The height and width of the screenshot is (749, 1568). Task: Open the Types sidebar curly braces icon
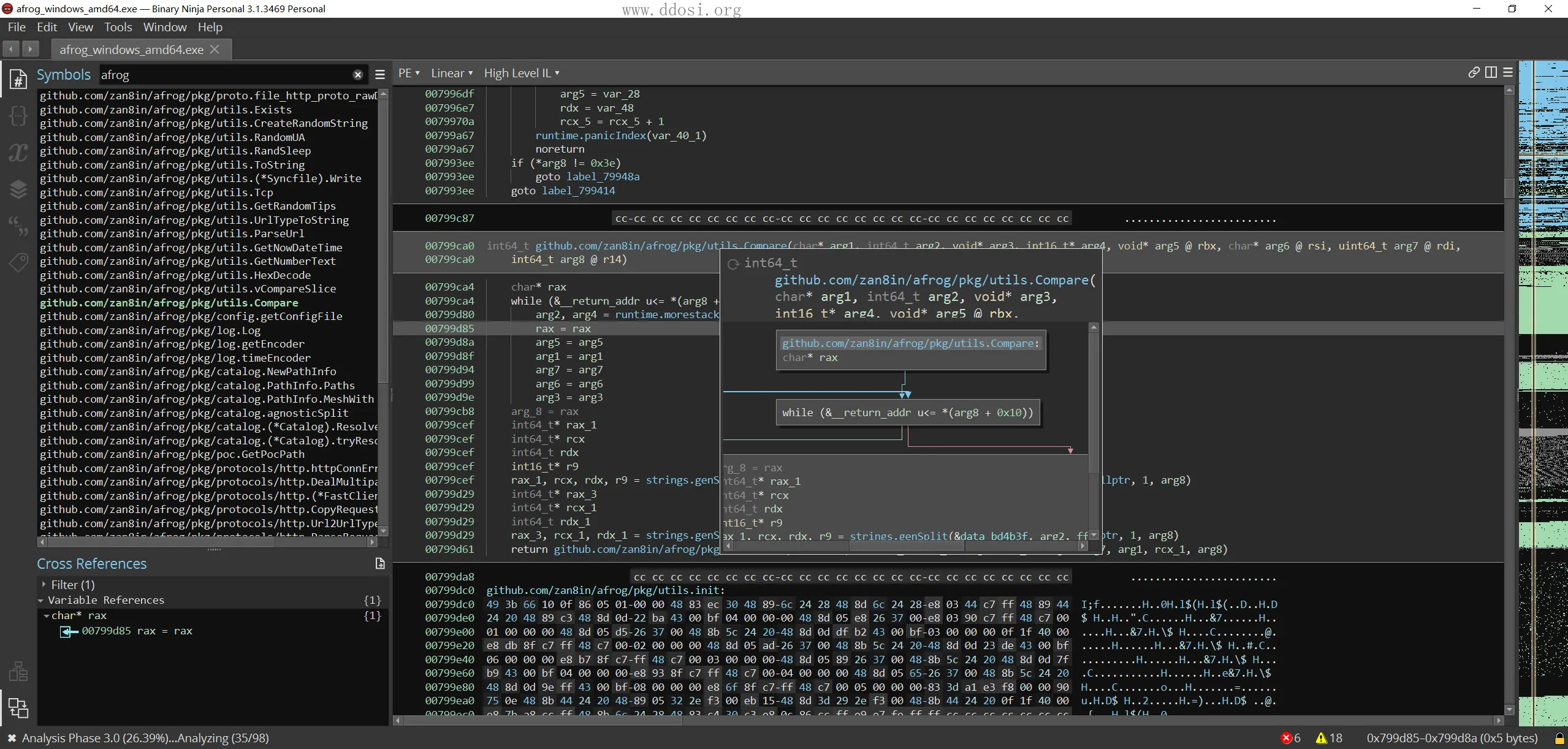(x=18, y=115)
